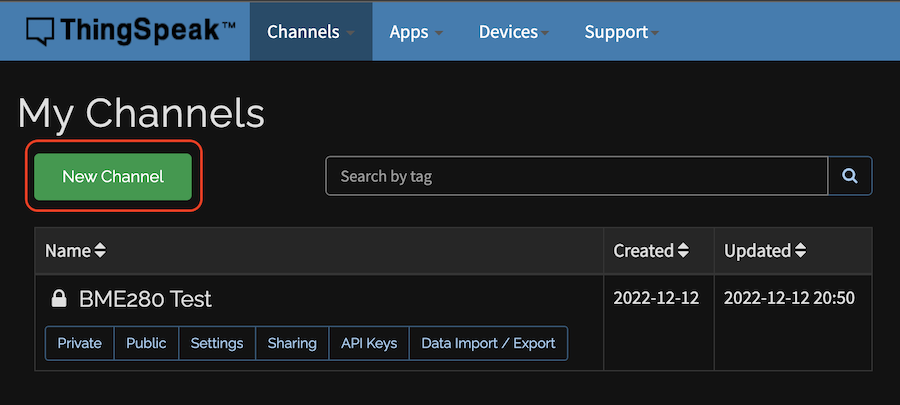Screen dimensions: 900x405
Task: Click the magnifier search icon
Action: click(x=850, y=176)
